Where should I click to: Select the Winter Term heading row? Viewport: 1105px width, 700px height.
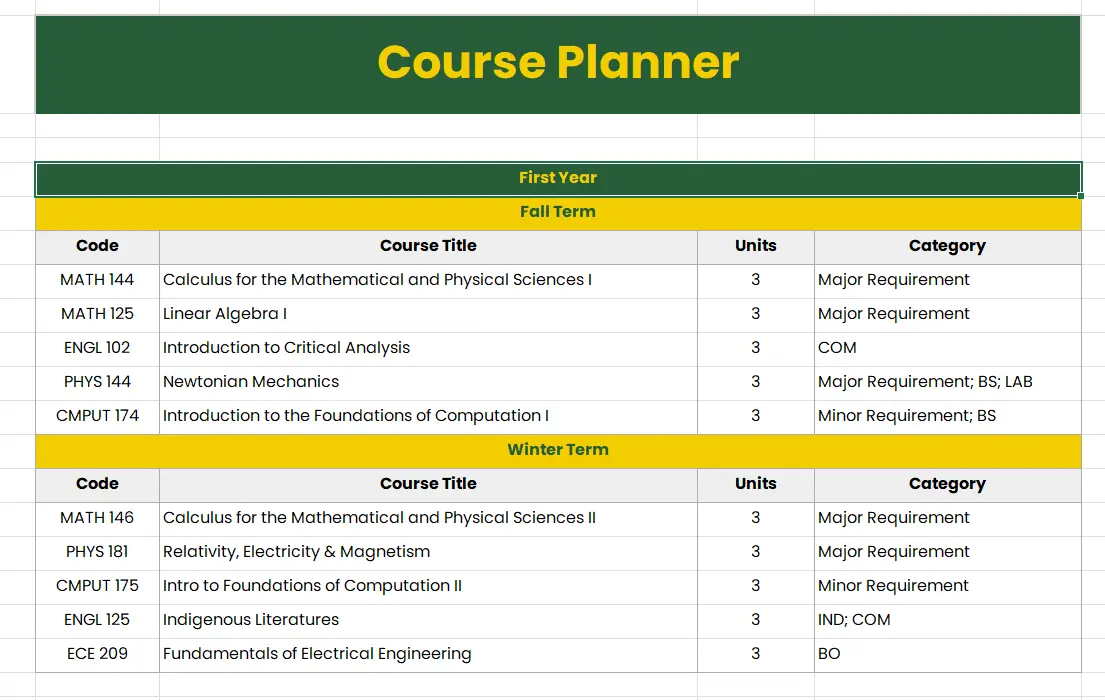tap(558, 450)
